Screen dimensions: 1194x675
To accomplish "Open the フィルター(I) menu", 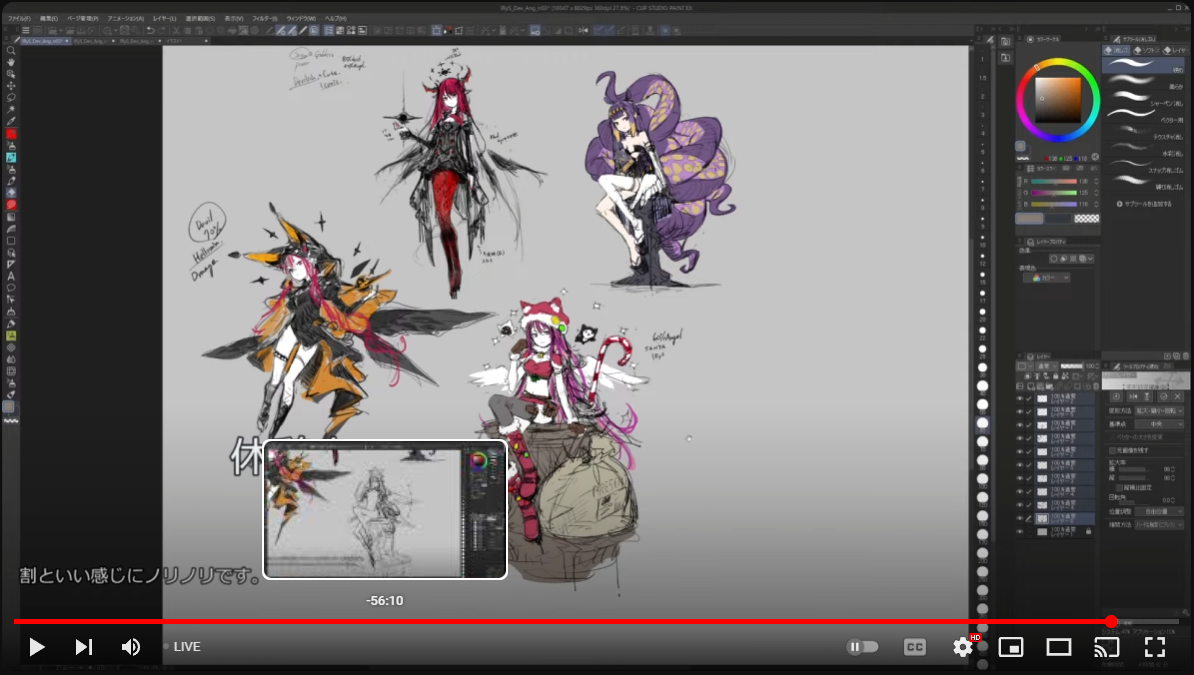I will click(x=265, y=18).
